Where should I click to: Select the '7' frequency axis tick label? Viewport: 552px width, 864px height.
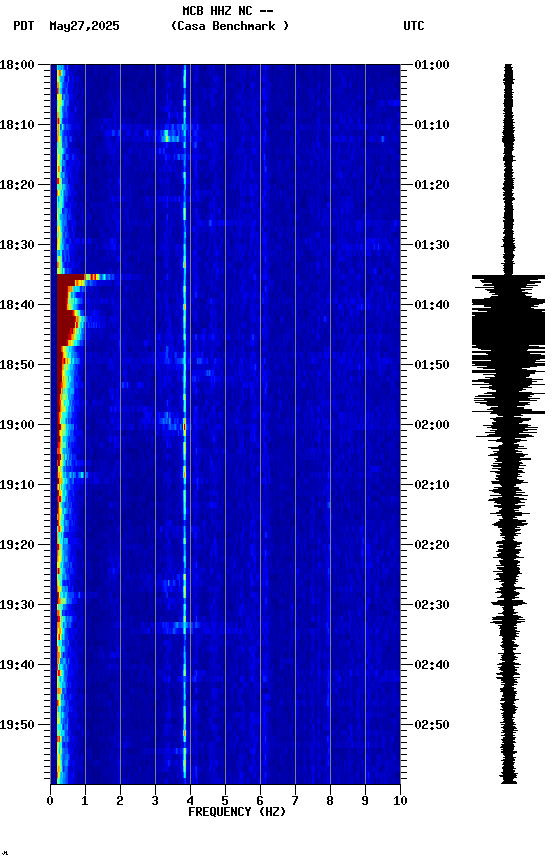point(295,801)
